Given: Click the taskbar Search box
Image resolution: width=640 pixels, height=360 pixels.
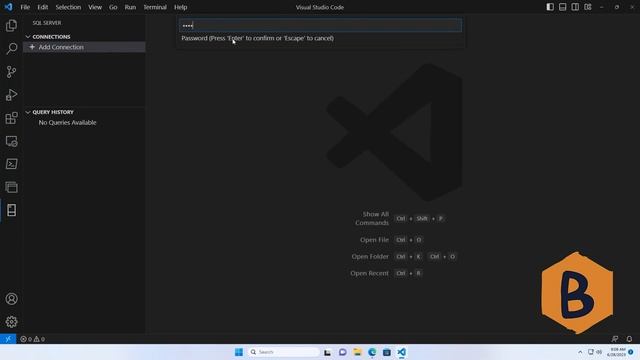Looking at the screenshot, I should [283, 352].
